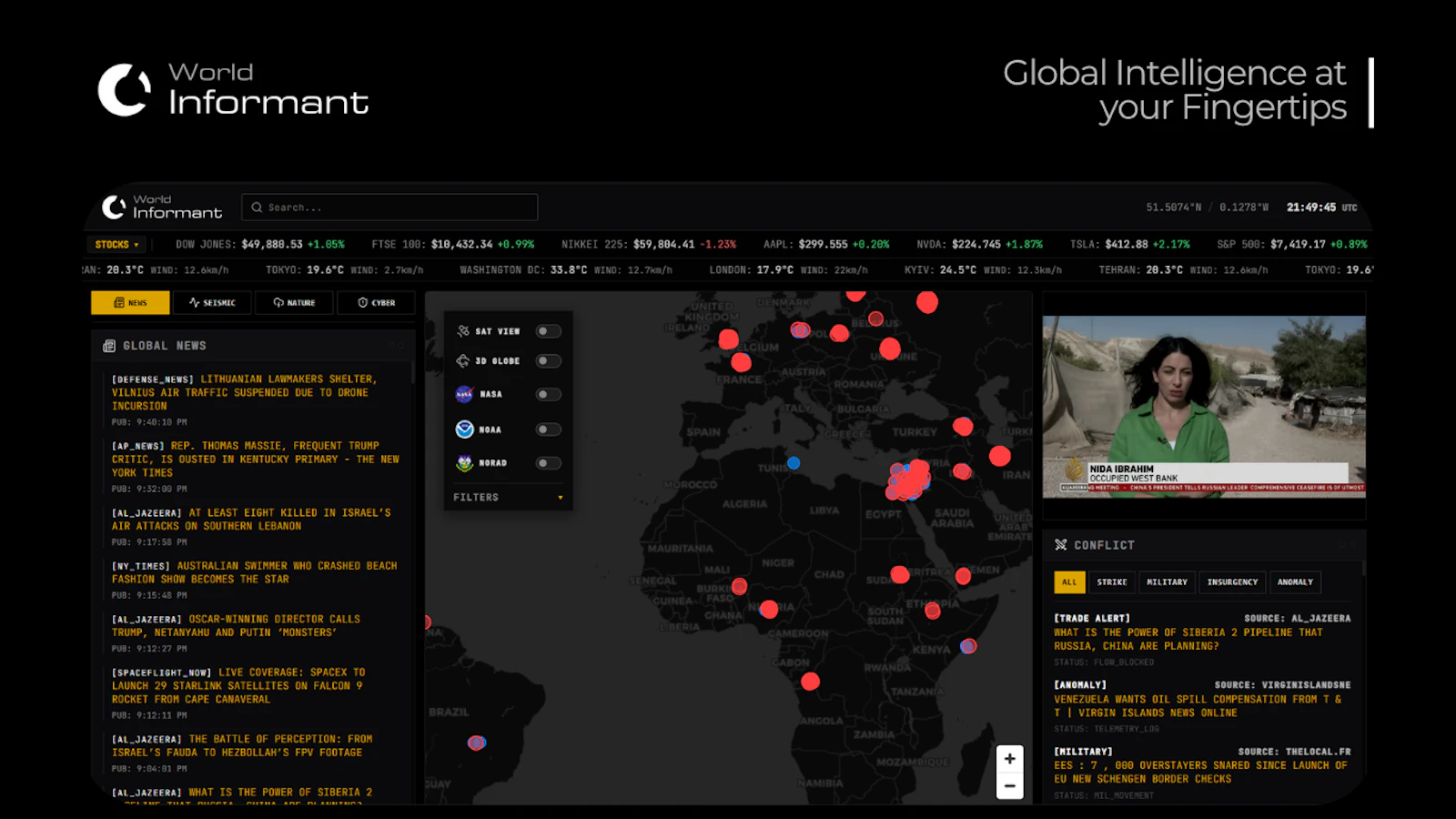The image size is (1456, 819).
Task: Switch to the News tab
Action: point(130,303)
